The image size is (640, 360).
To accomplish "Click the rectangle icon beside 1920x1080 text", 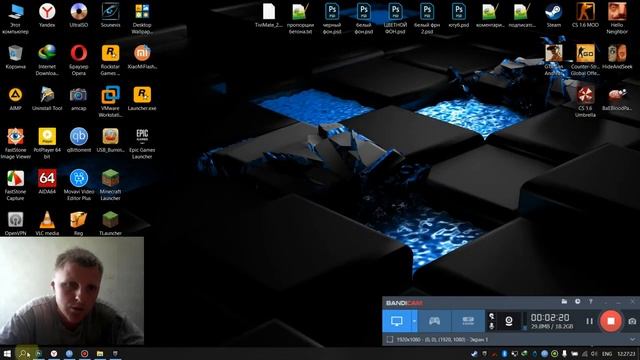I will (390, 339).
